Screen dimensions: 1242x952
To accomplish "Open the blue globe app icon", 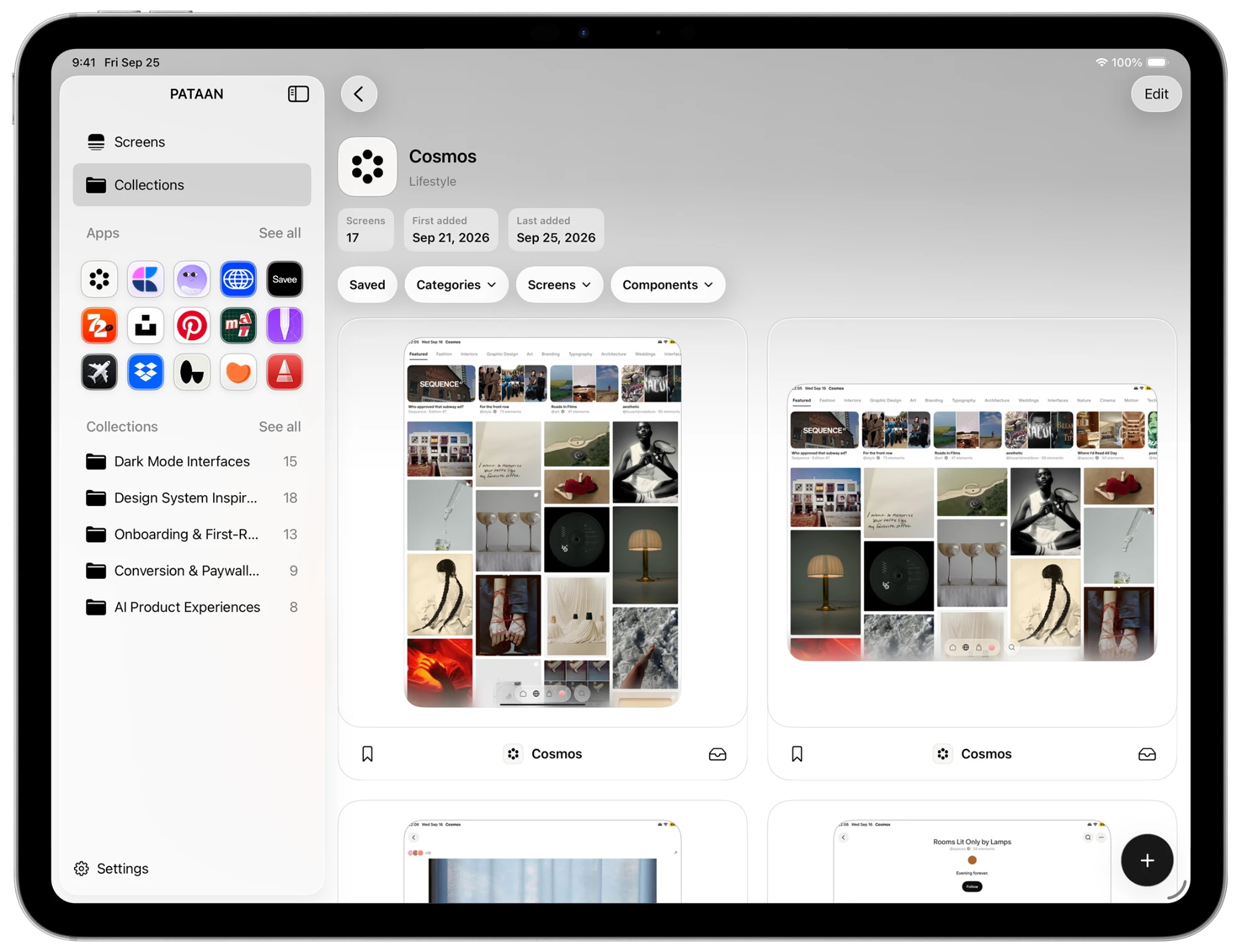I will (238, 279).
